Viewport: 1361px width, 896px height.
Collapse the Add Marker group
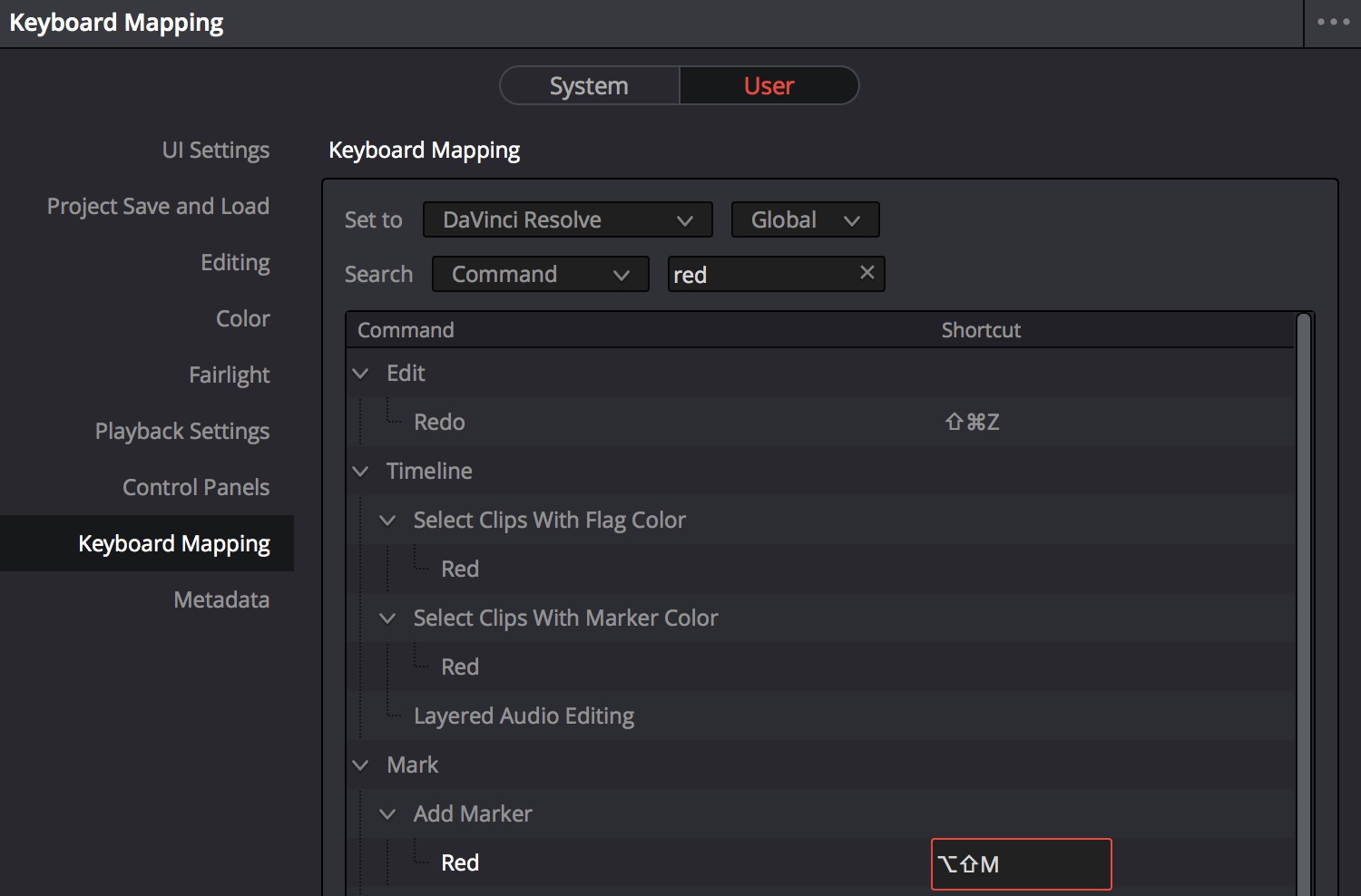tap(387, 813)
